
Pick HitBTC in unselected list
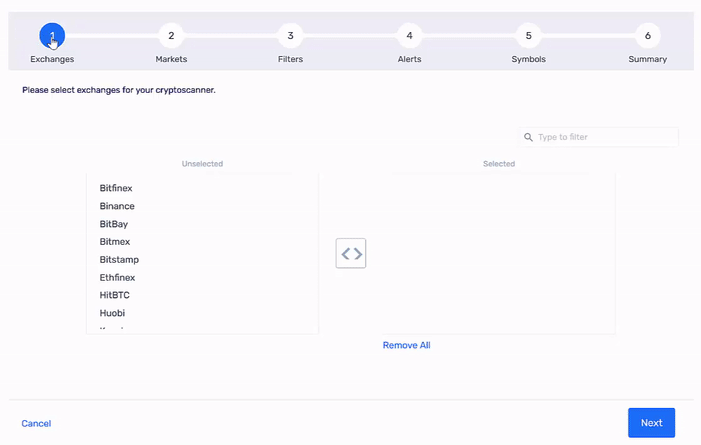pos(114,295)
